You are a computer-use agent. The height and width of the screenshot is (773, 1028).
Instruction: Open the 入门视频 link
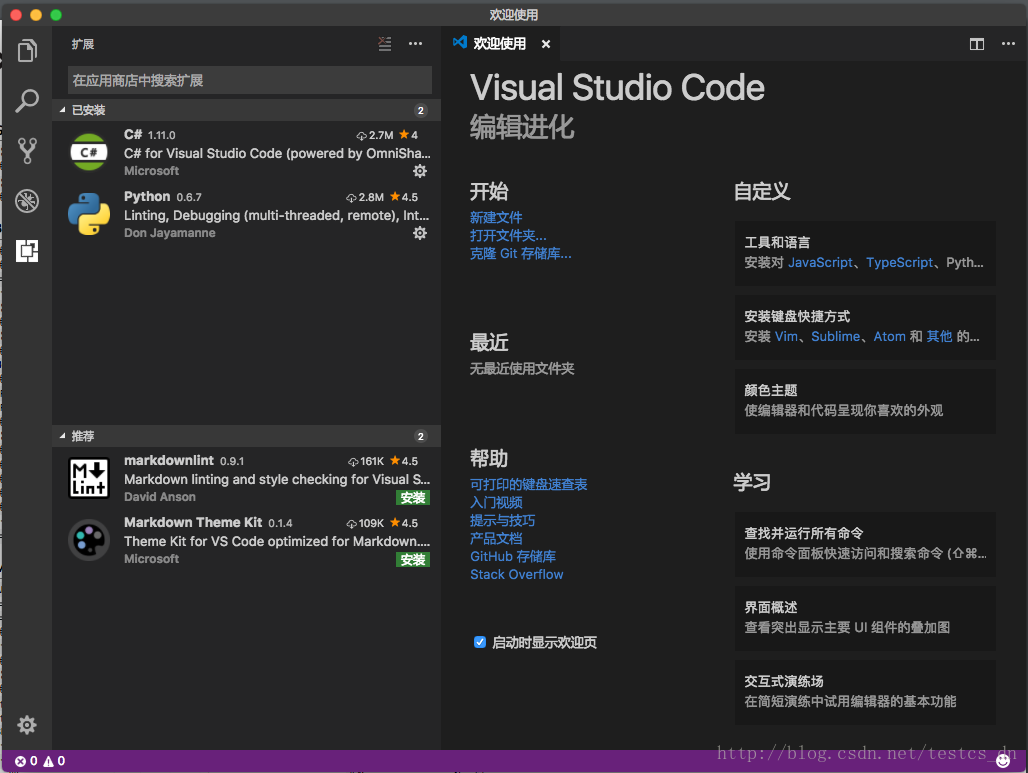pyautogui.click(x=496, y=502)
